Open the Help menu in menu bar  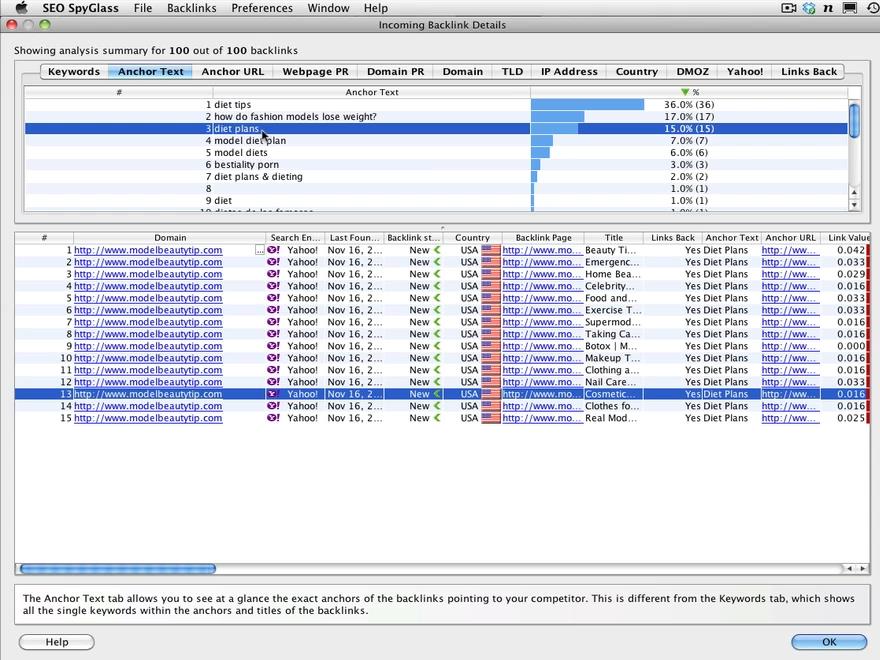coord(375,8)
